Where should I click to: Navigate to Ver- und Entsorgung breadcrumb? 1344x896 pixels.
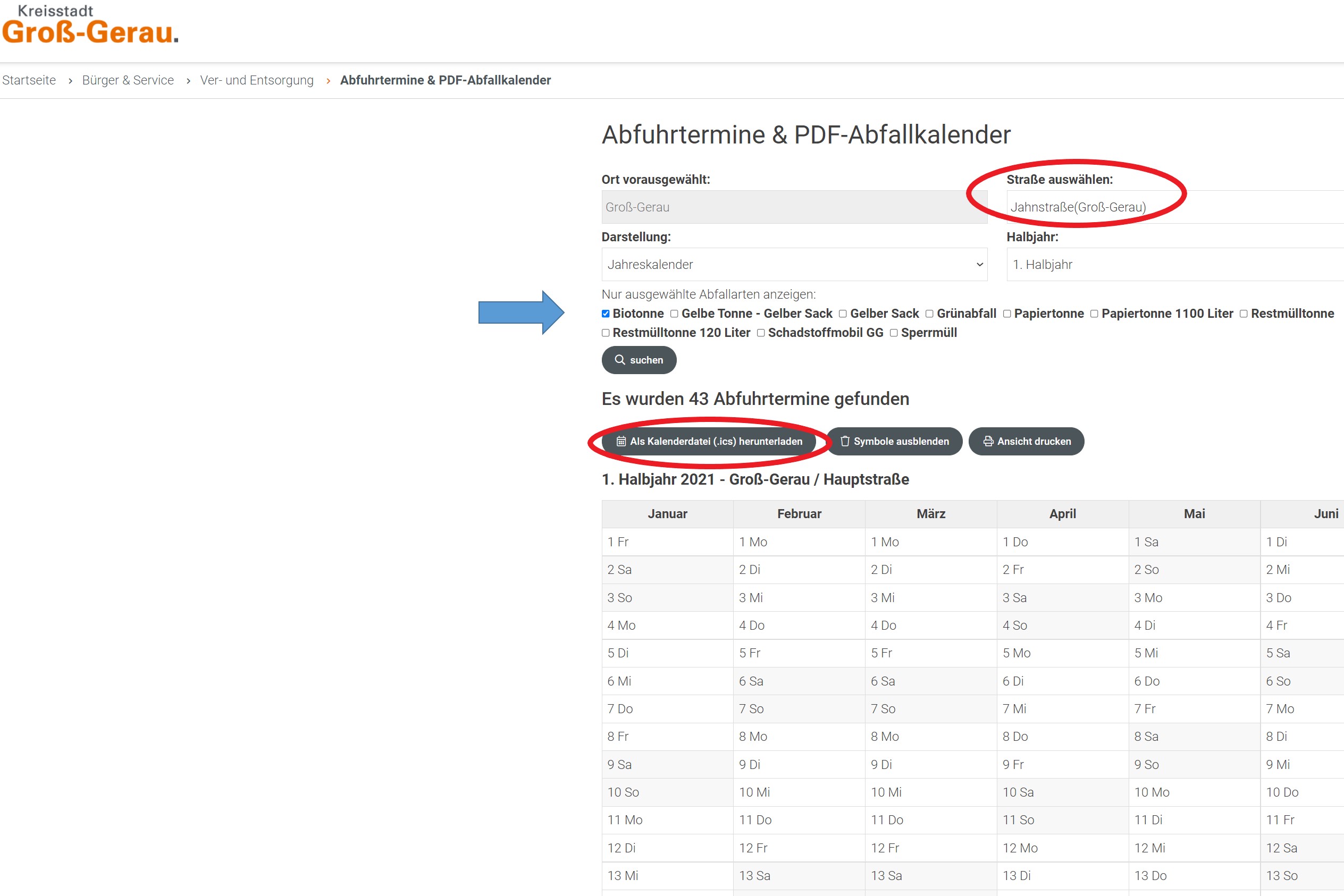click(x=257, y=81)
